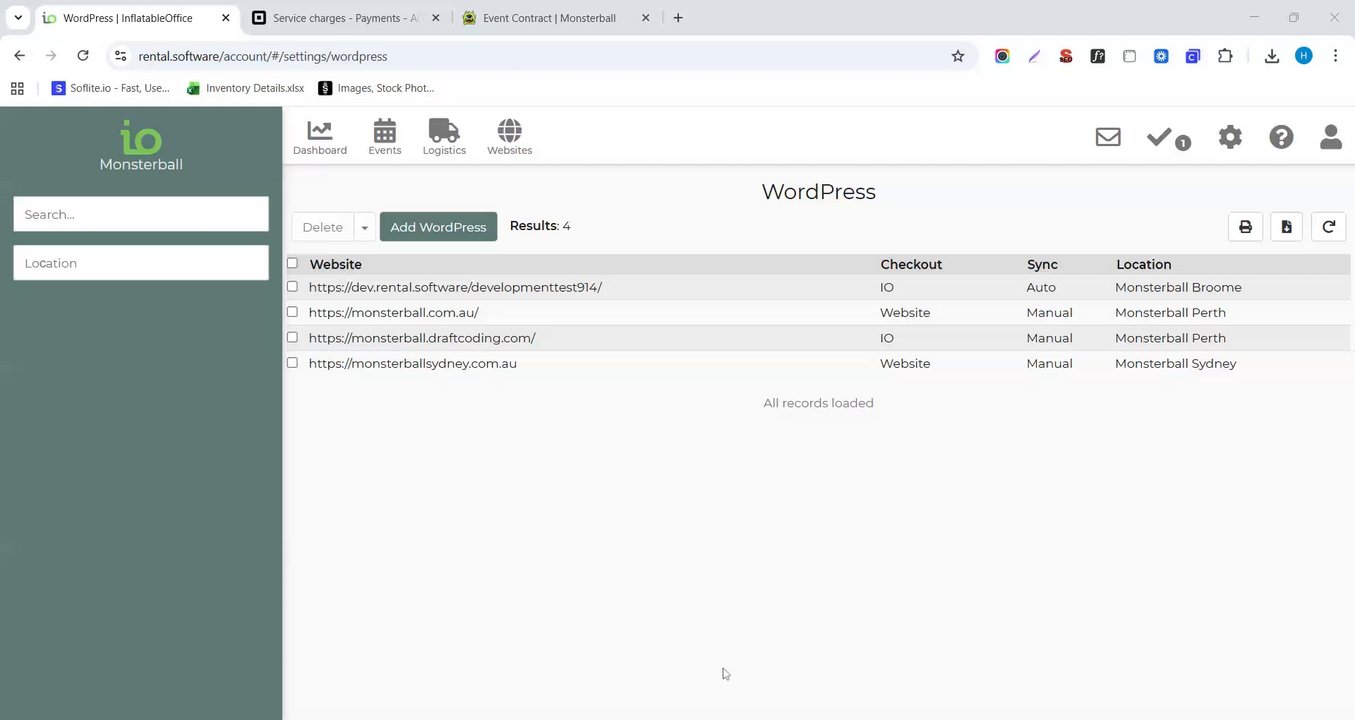Screen dimensions: 1355x720
Task: Switch to the WordPress InflatableOffice tab
Action: click(x=128, y=18)
